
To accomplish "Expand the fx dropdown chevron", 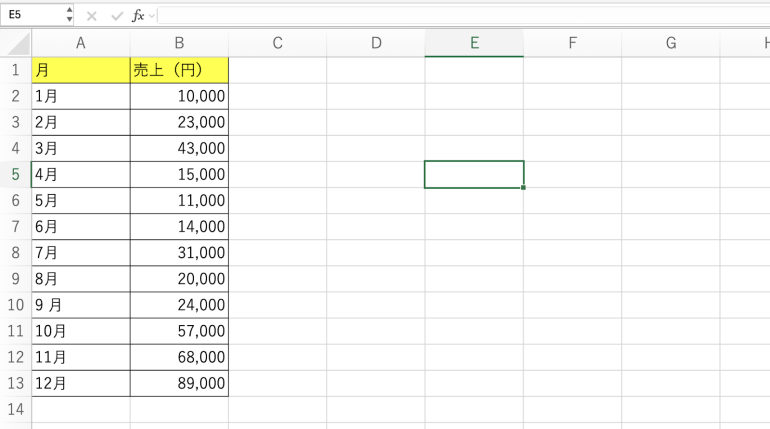I will pyautogui.click(x=152, y=16).
